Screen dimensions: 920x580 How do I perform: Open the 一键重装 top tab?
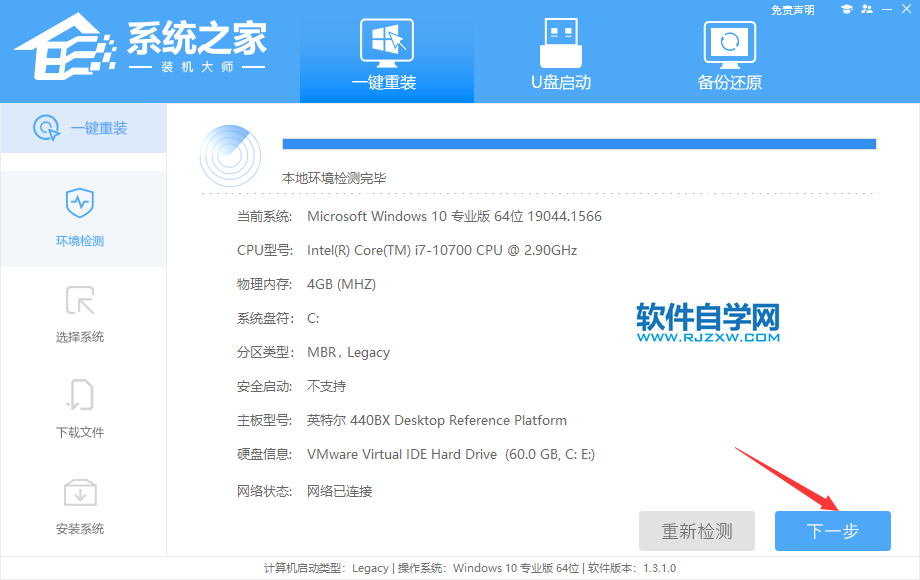[387, 52]
